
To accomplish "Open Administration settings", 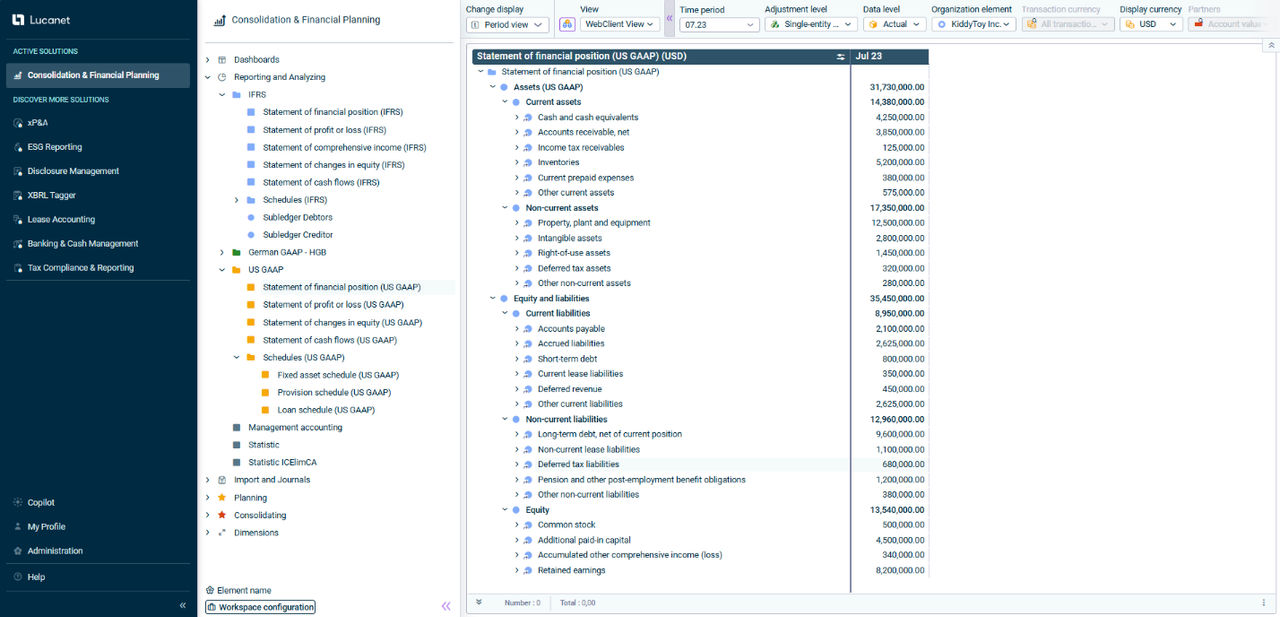I will [55, 551].
